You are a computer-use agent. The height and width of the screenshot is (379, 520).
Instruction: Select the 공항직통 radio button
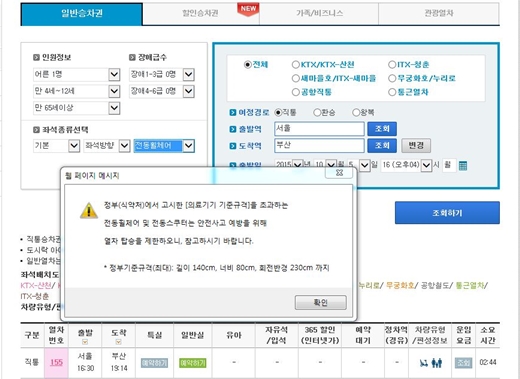pyautogui.click(x=295, y=92)
